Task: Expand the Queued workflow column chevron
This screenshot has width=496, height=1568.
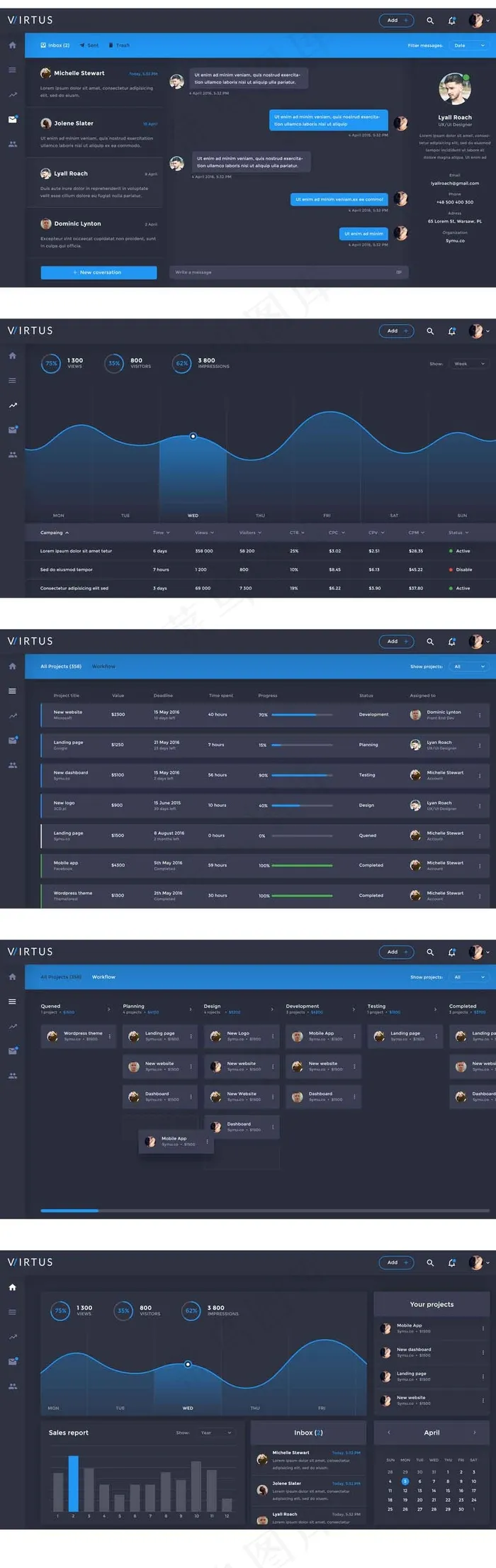Action: pyautogui.click(x=108, y=1009)
